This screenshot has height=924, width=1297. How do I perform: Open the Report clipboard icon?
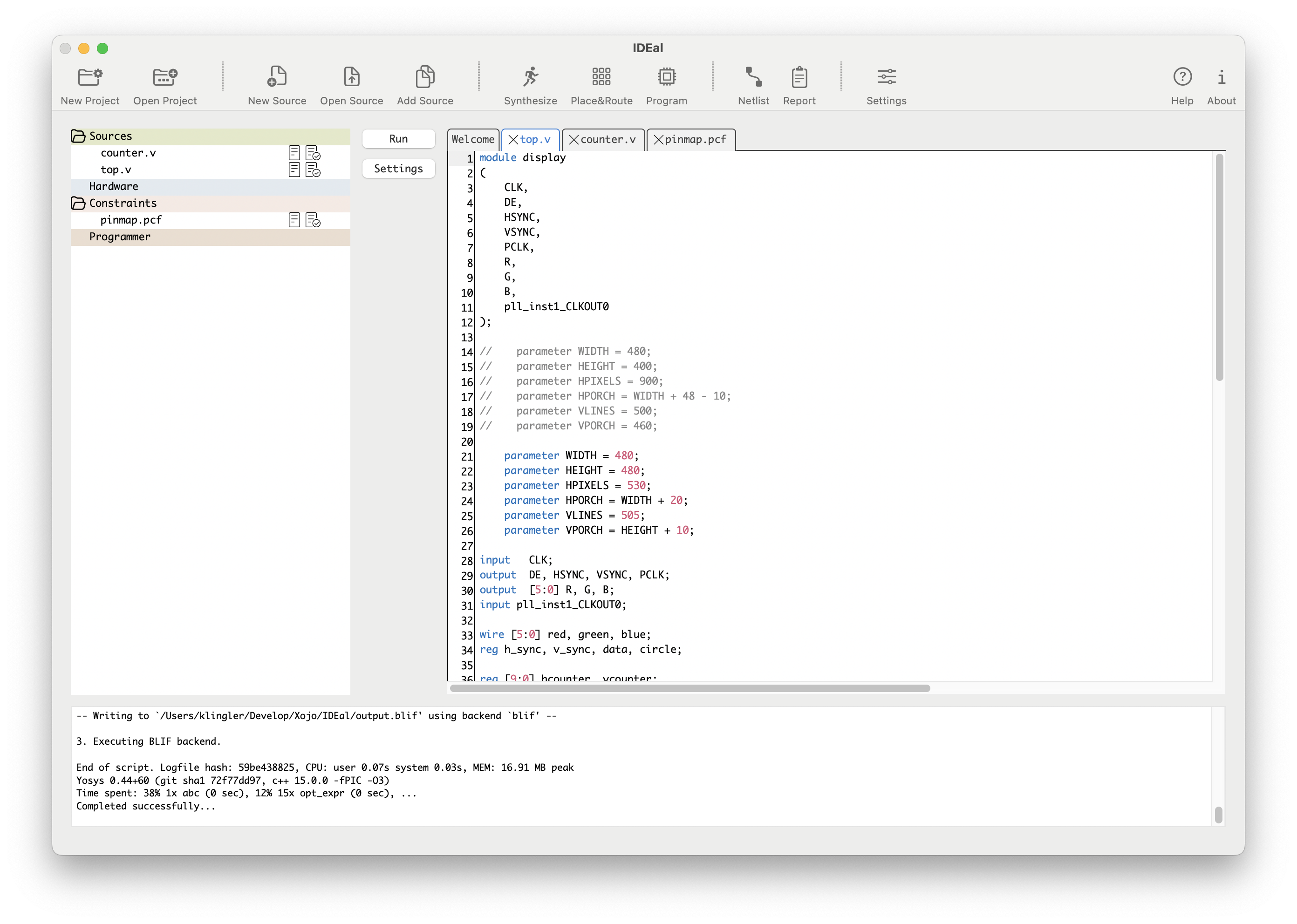(799, 77)
